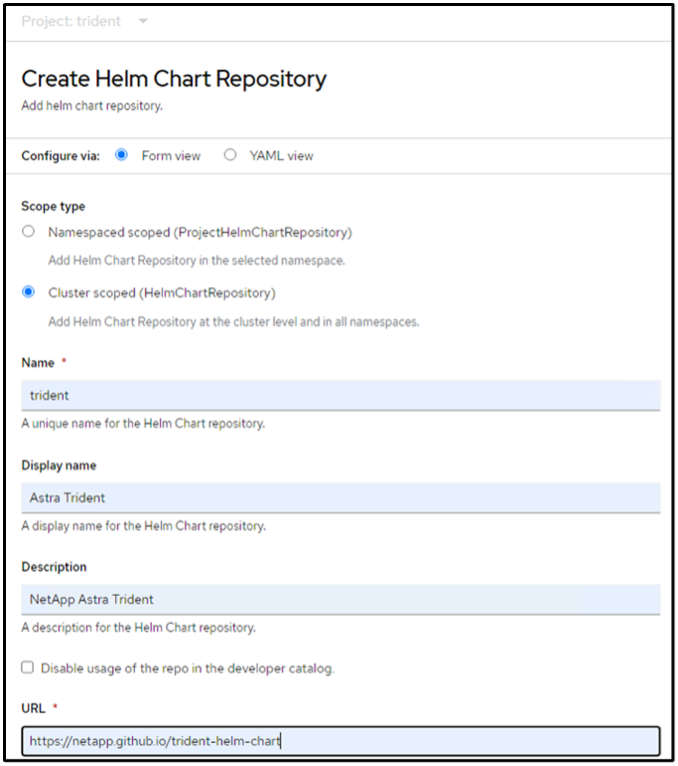Viewport: 678px width, 766px height.
Task: Click Cluster scoped (HelmChartRepository) label
Action: 162,293
